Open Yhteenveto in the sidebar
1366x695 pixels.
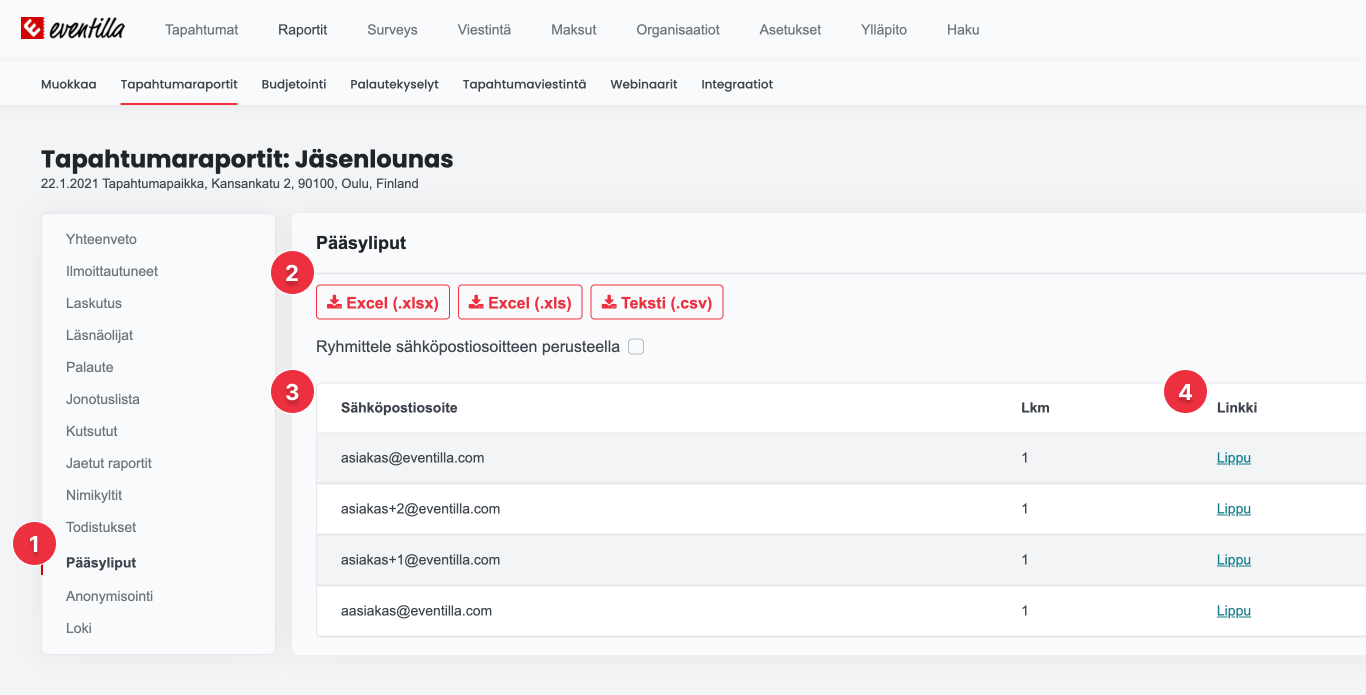[x=101, y=239]
